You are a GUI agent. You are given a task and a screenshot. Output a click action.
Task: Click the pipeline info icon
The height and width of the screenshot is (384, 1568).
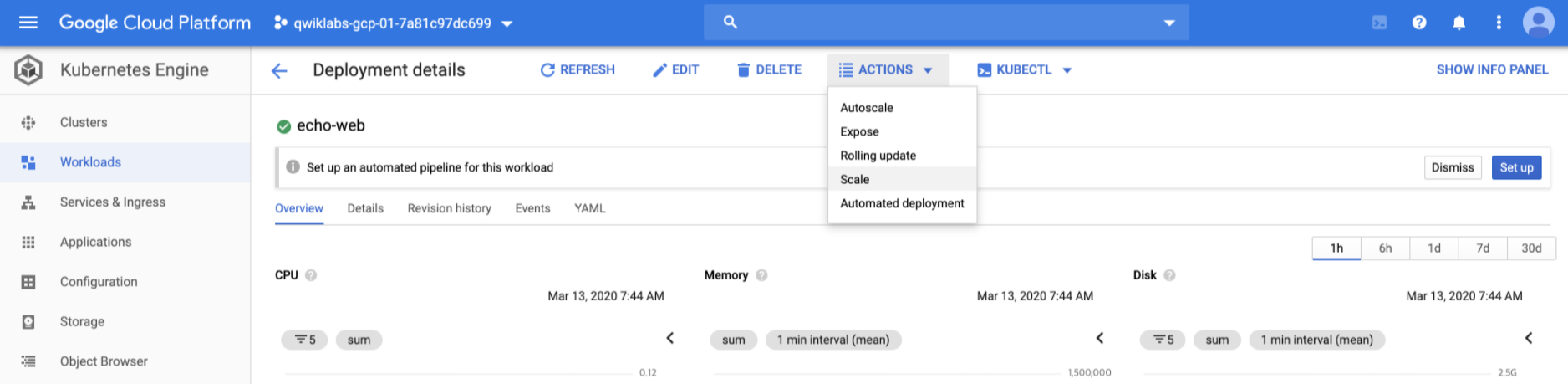[x=293, y=167]
